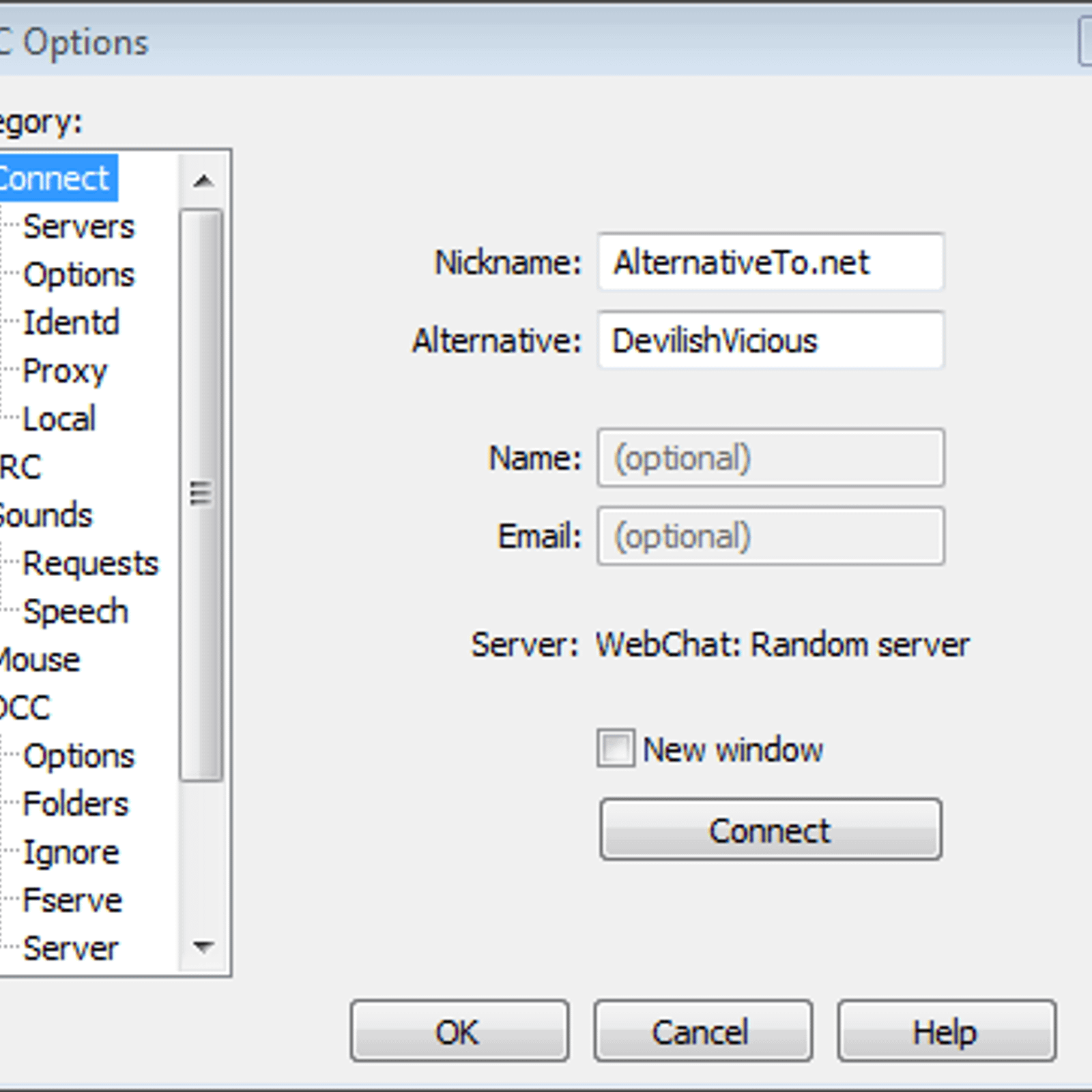Screen dimensions: 1092x1092
Task: Choose the Local tree item
Action: [59, 419]
